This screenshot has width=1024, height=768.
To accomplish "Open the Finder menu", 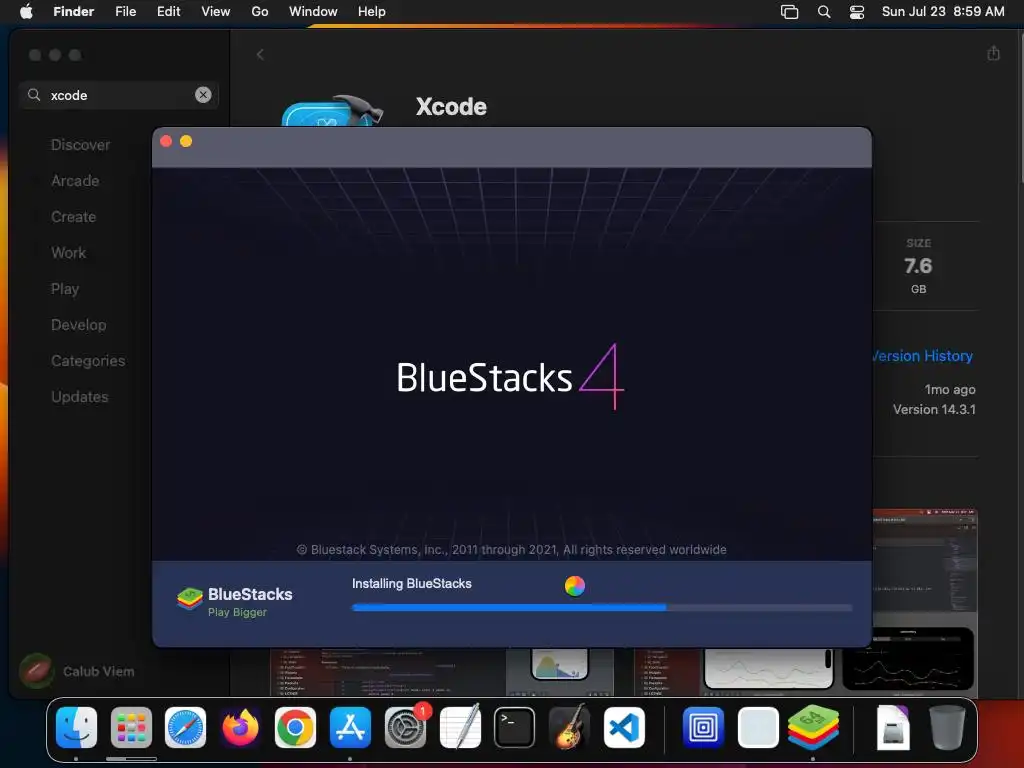I will tap(73, 11).
